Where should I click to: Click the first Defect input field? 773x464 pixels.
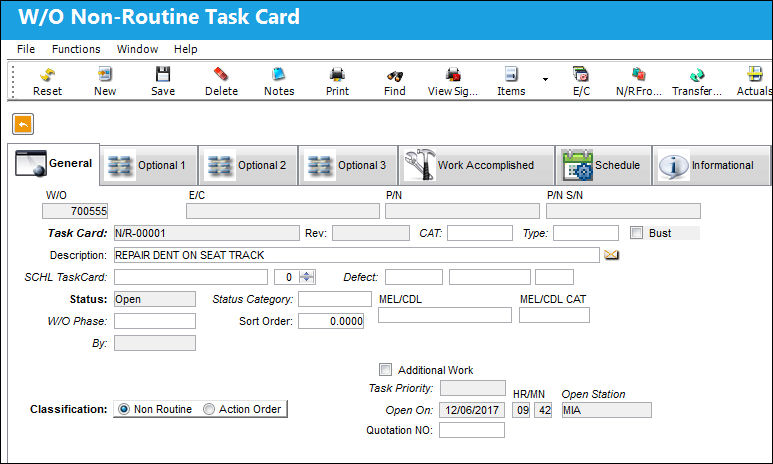414,277
